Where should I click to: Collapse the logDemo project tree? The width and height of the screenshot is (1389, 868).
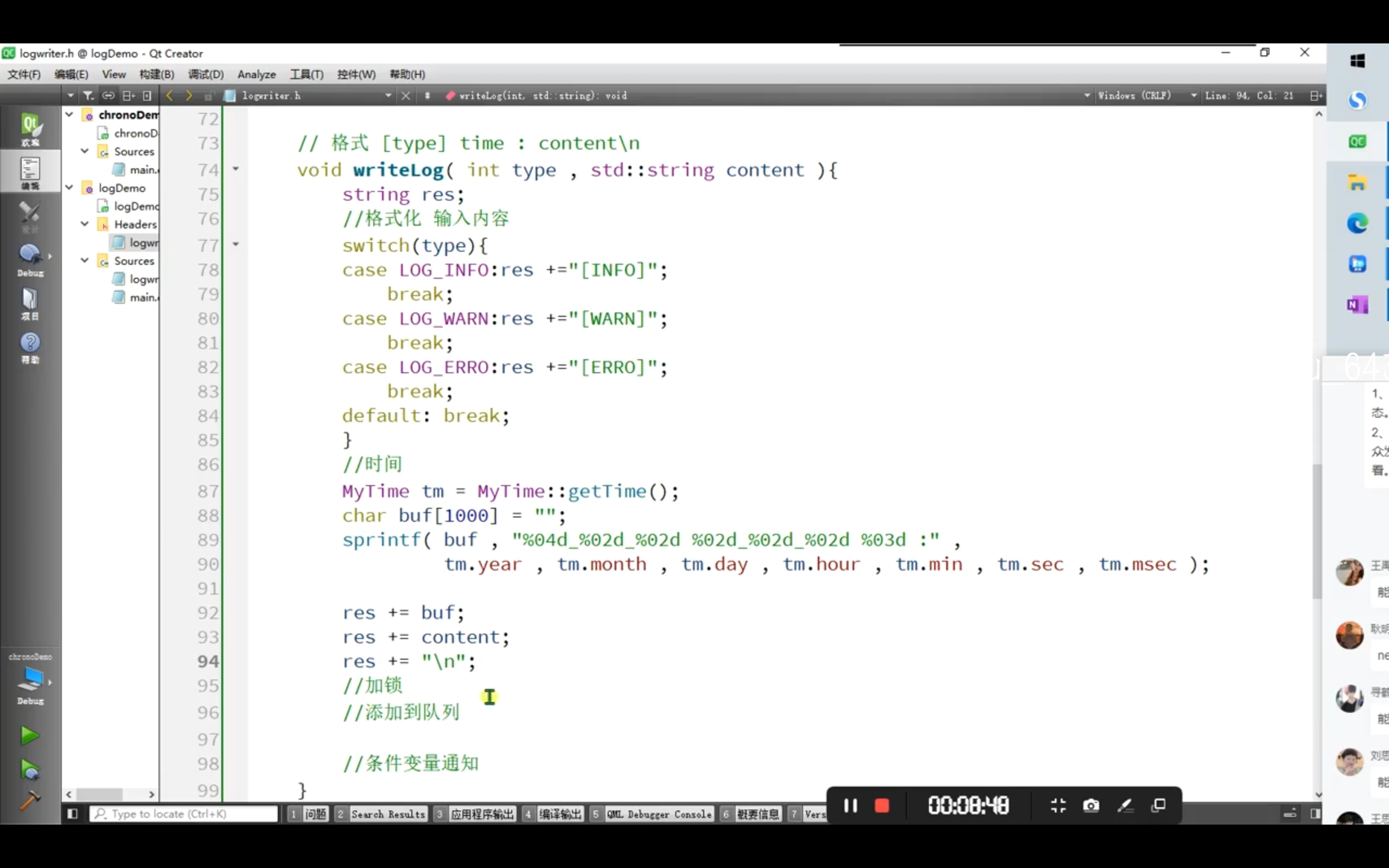[x=69, y=188]
